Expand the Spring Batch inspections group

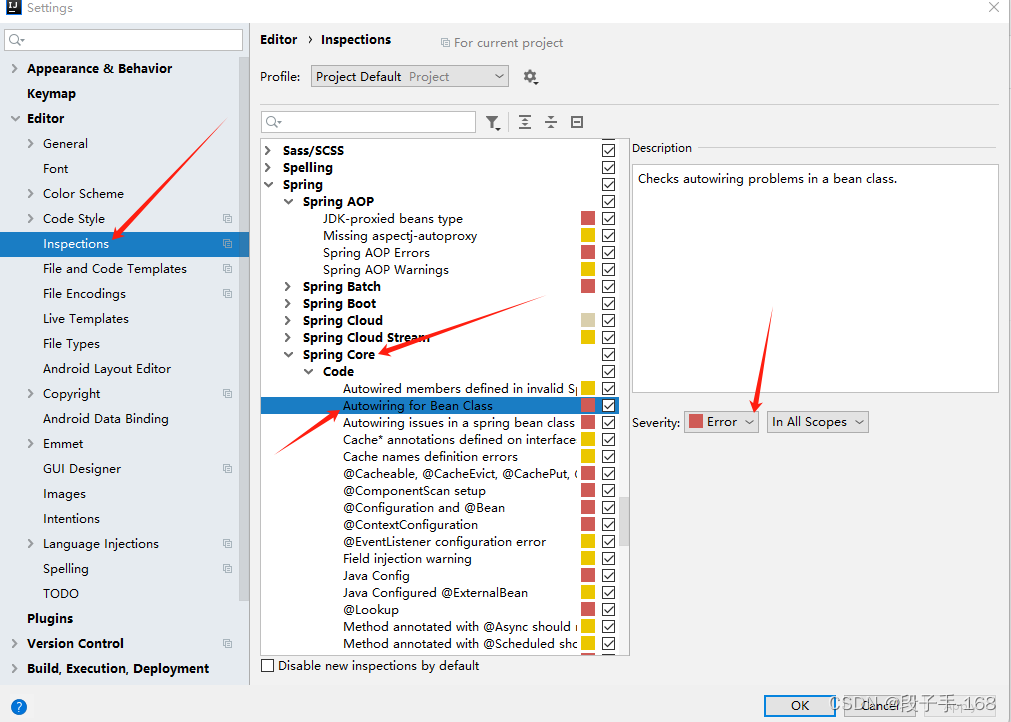pos(288,286)
